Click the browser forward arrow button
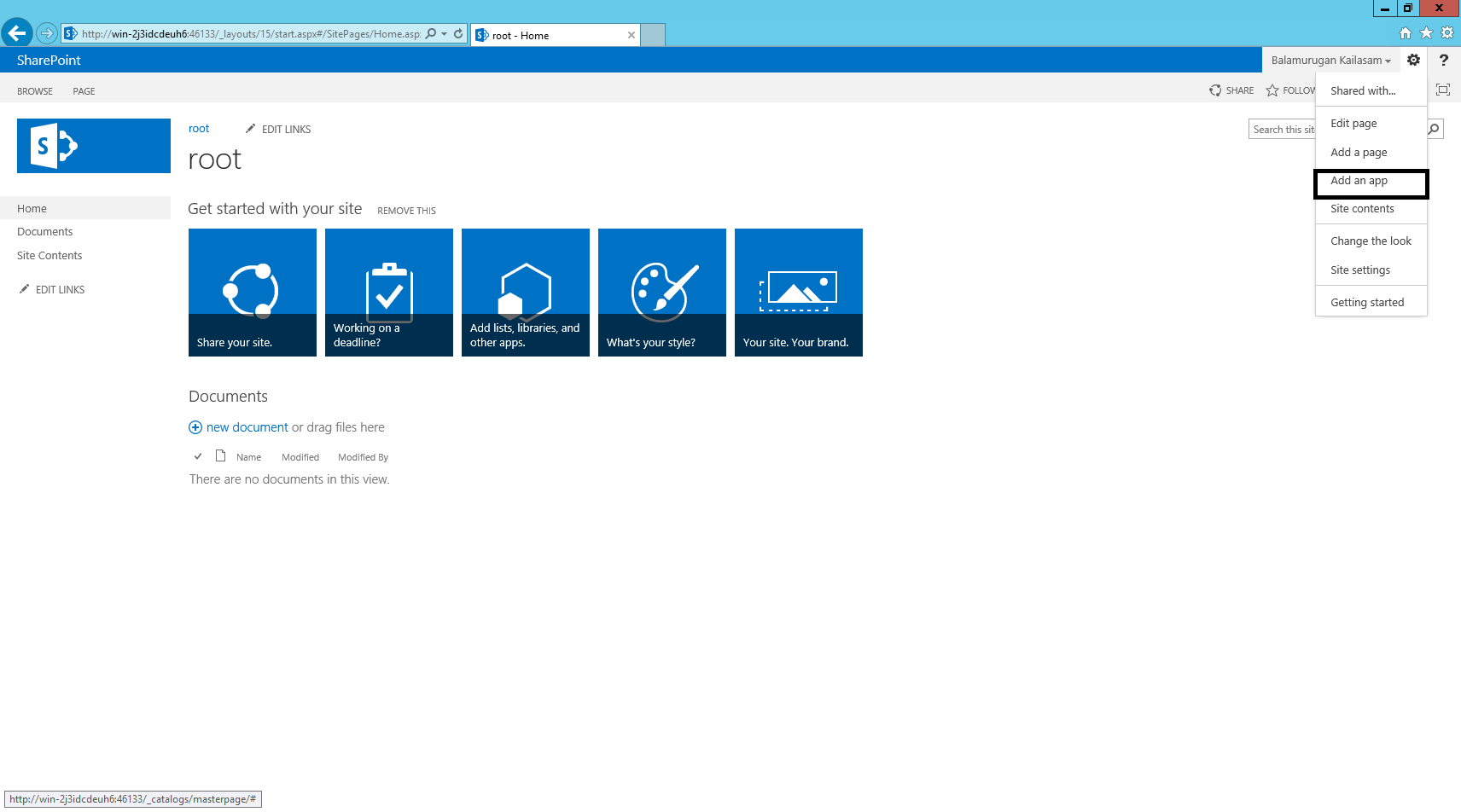Screen dimensions: 1461x812 pyautogui.click(x=47, y=34)
